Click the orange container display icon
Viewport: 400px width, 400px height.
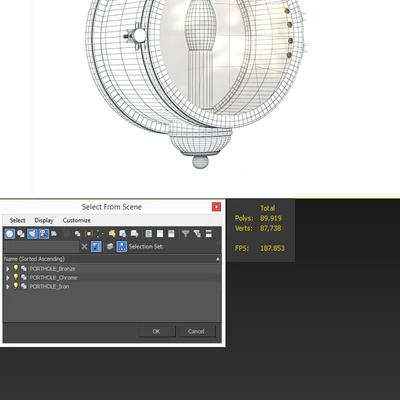click(112, 234)
